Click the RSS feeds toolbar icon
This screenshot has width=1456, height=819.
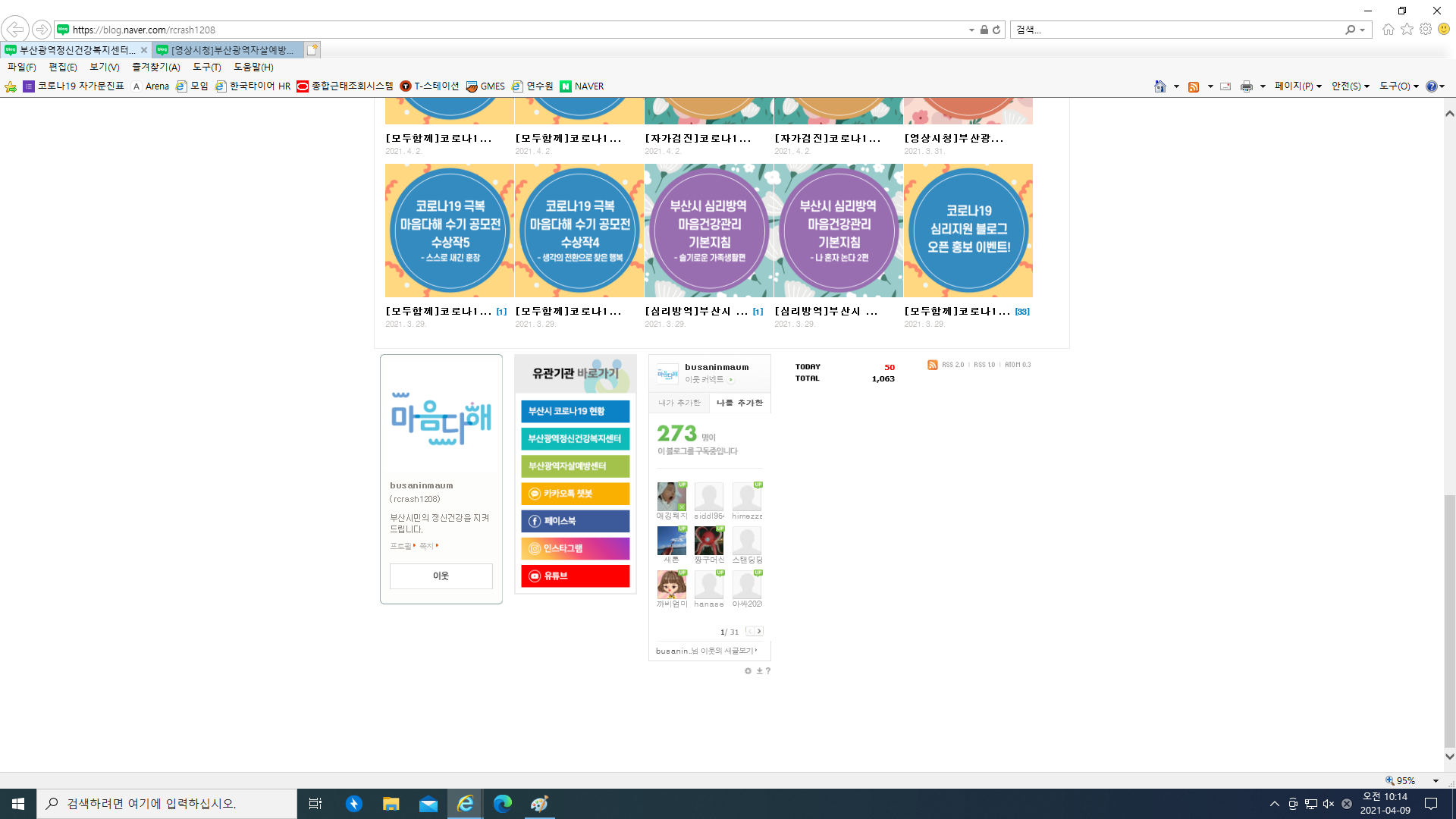[x=1194, y=86]
